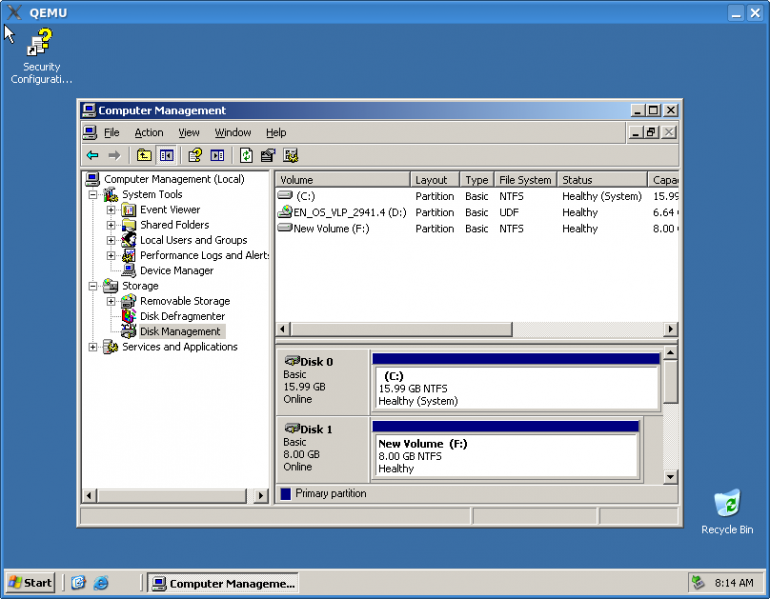Open Device Manager in the console tree
770x599 pixels.
176,270
